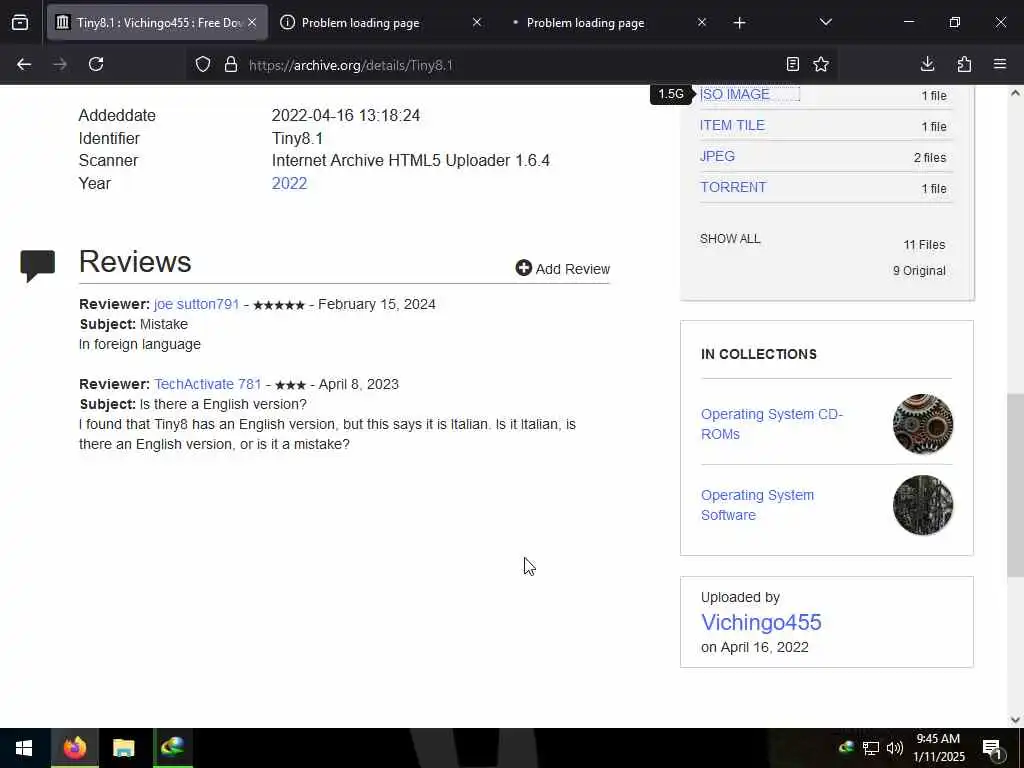Open Operating System Software collection link
This screenshot has height=768, width=1024.
(758, 505)
